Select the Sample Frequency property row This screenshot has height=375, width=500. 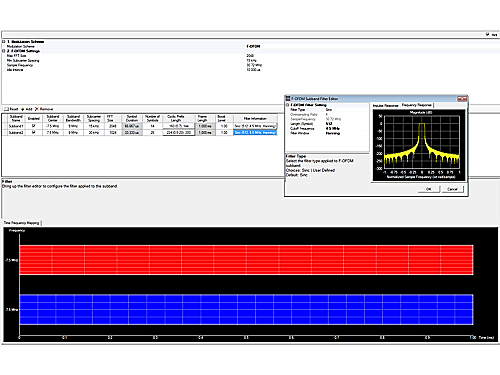pyautogui.click(x=250, y=65)
